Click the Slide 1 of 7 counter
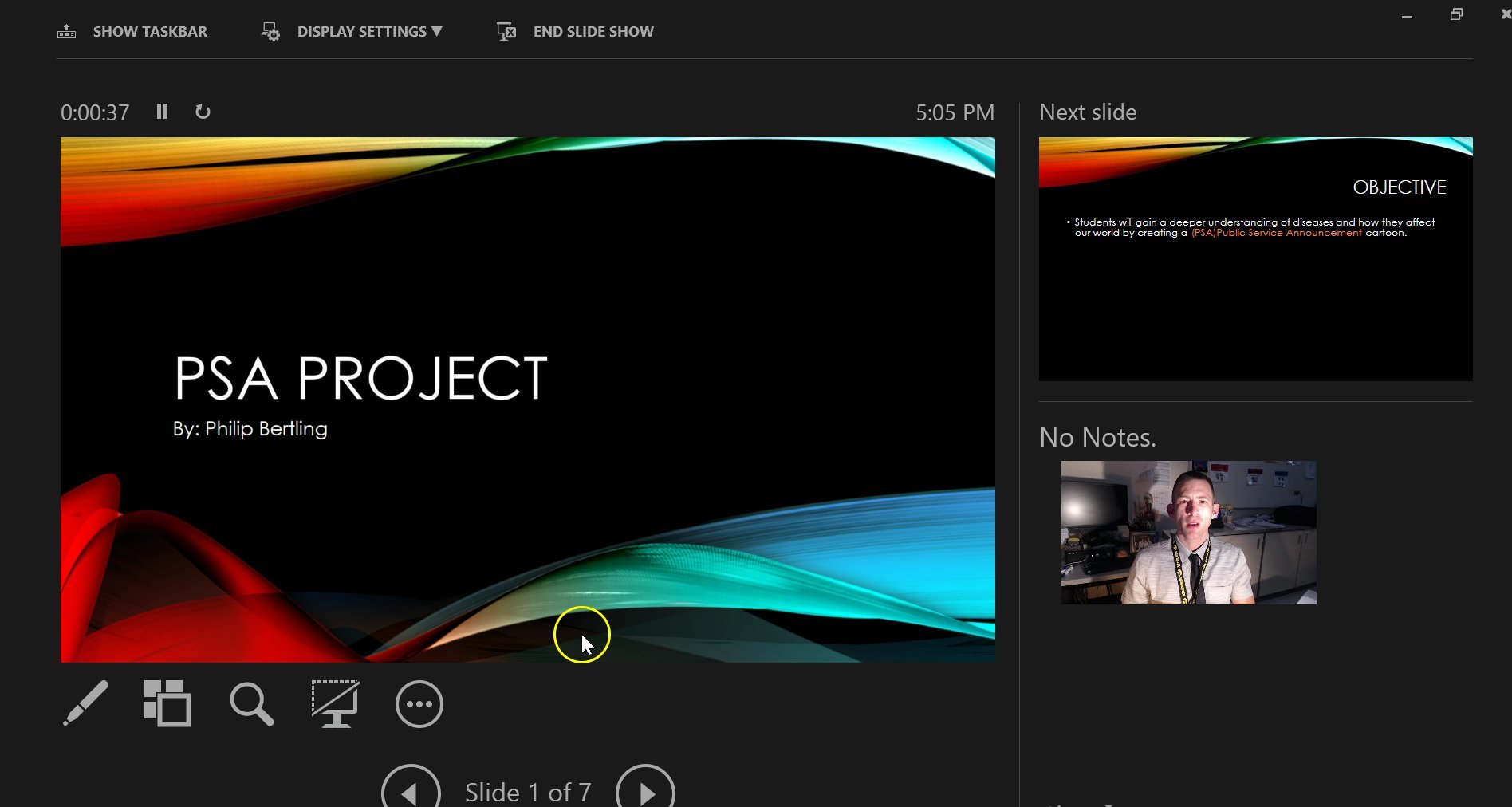Viewport: 1512px width, 807px height. pos(528,792)
